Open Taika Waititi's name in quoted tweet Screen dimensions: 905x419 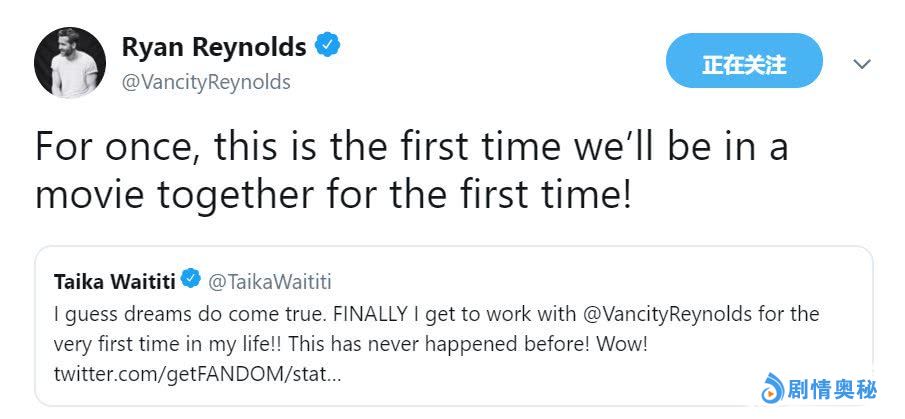(114, 278)
